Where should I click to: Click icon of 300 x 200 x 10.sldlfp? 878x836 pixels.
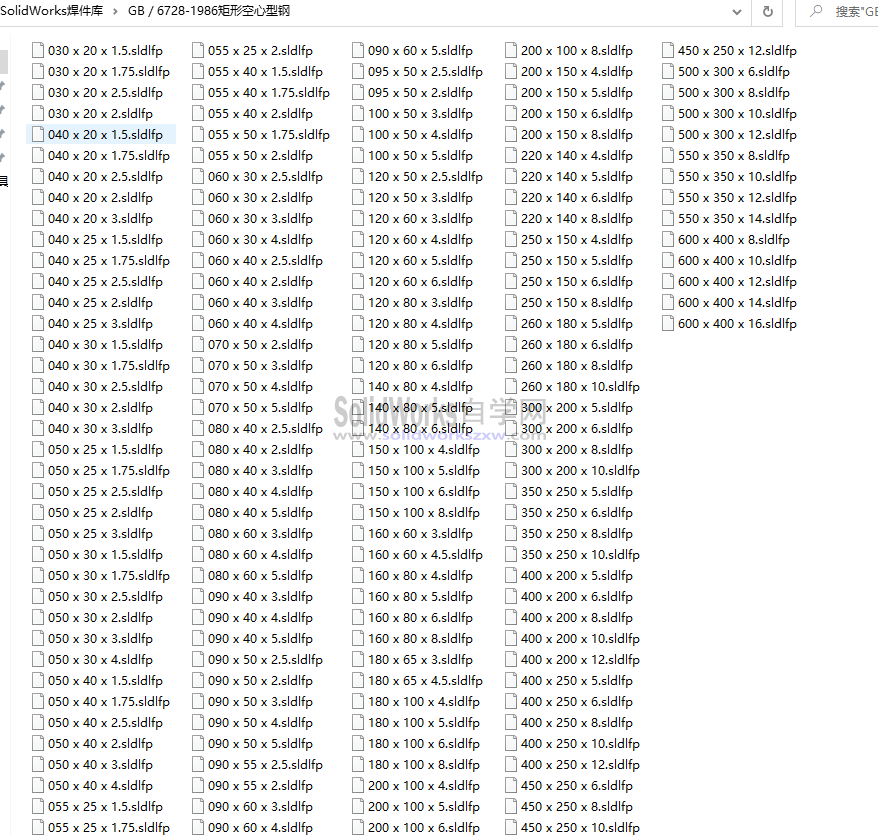511,470
